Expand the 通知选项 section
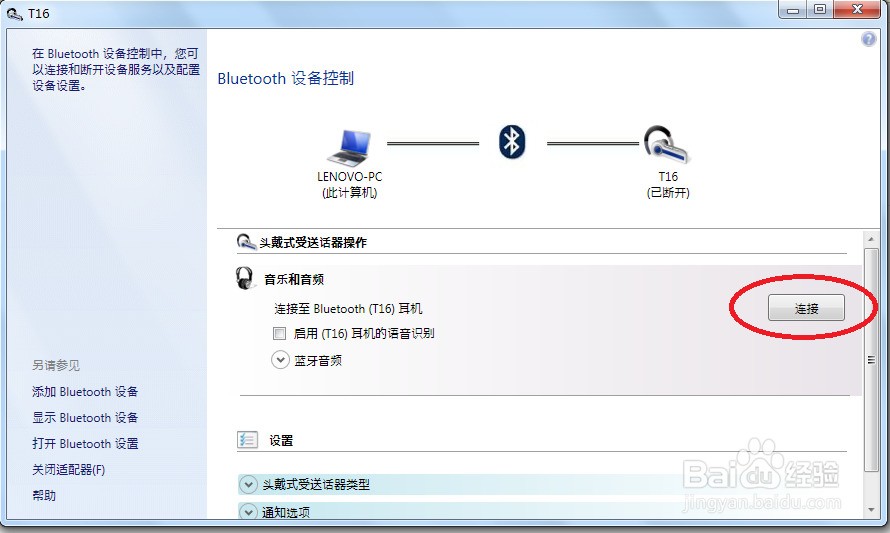This screenshot has height=533, width=890. pos(248,511)
